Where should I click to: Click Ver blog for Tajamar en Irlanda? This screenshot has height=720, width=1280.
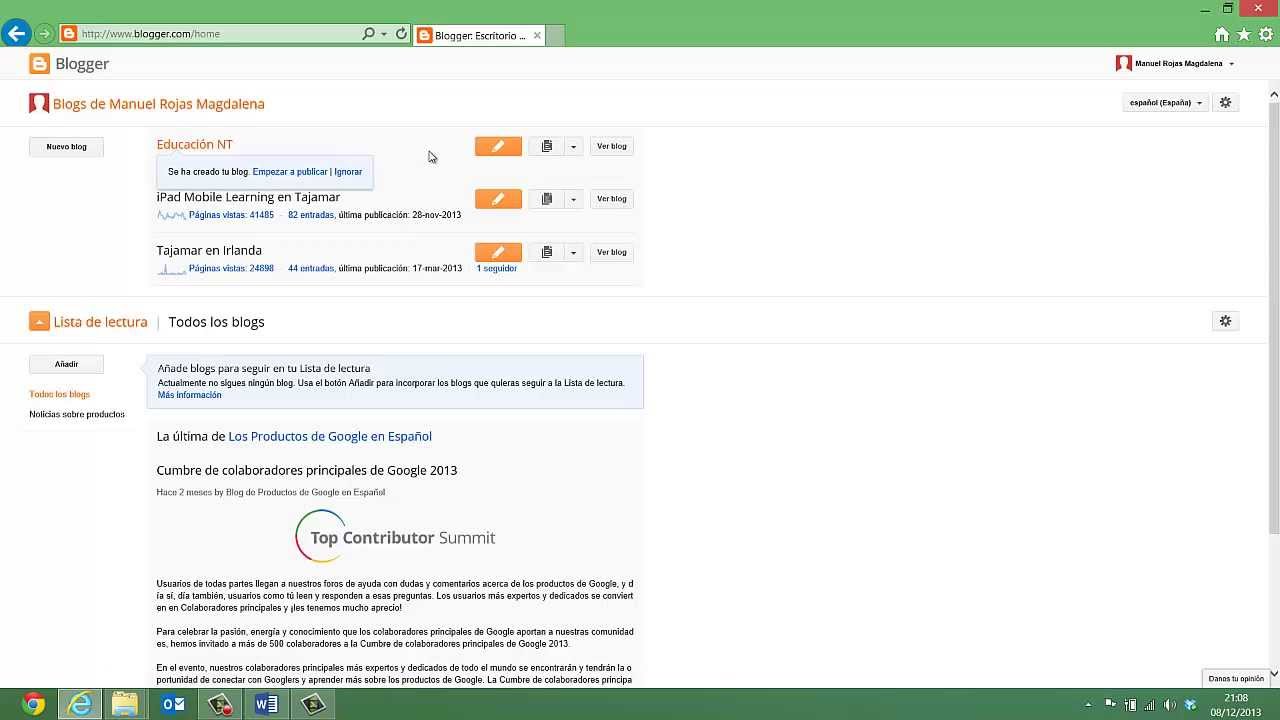pos(611,252)
